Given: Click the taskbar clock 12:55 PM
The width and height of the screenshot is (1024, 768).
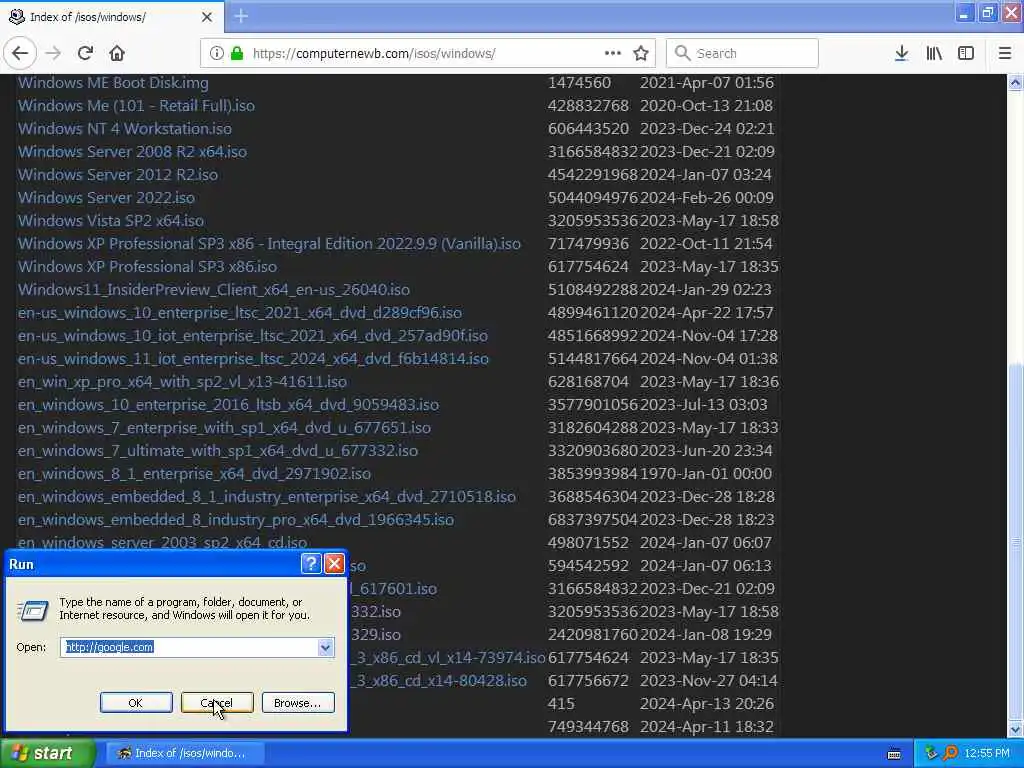Looking at the screenshot, I should click(987, 754).
